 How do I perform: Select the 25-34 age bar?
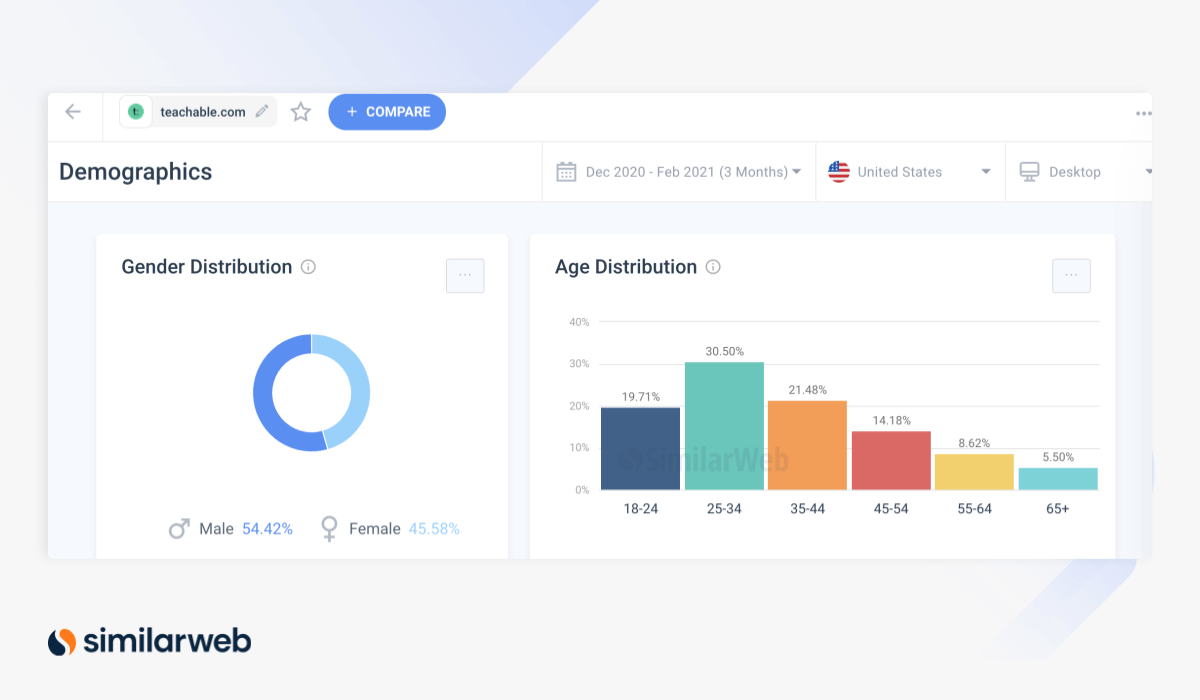coord(724,425)
